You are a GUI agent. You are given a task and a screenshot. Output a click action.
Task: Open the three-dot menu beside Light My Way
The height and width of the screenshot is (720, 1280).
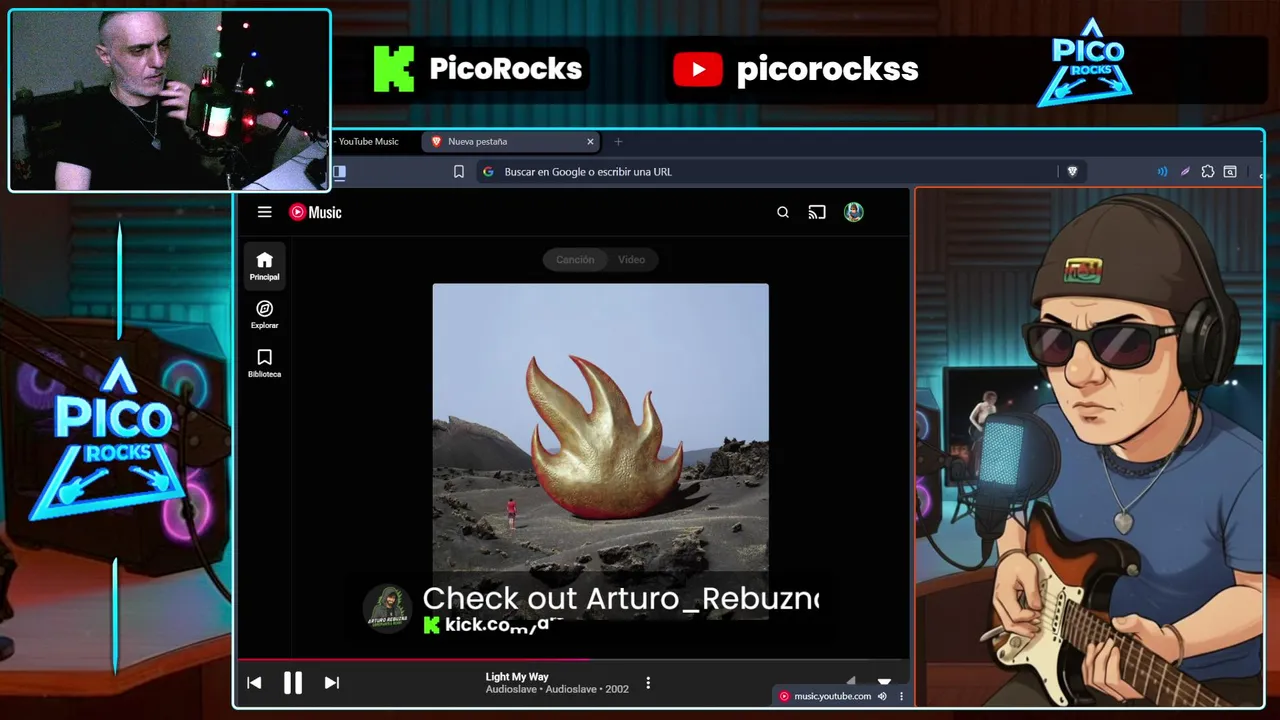(648, 683)
